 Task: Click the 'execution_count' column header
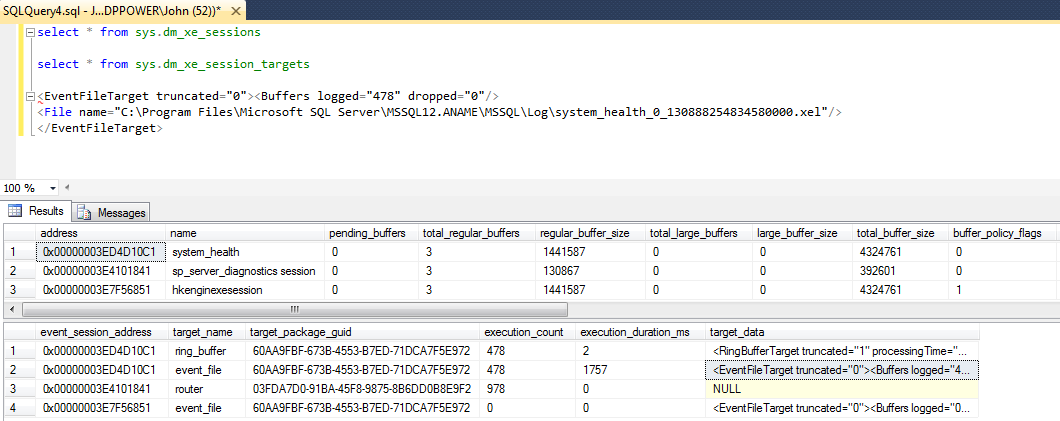(528, 332)
